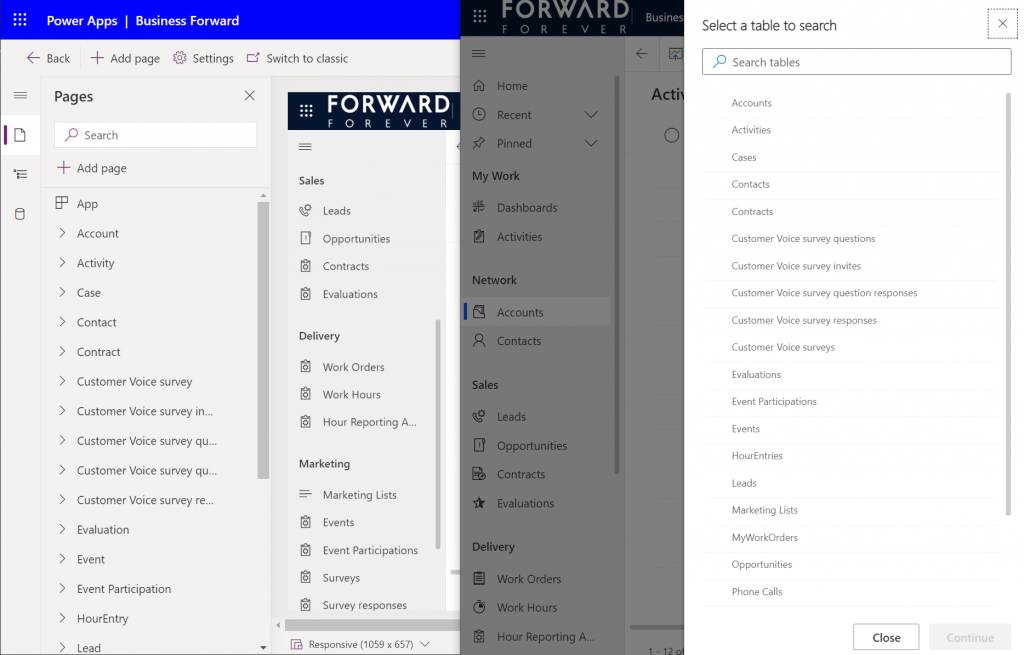Click the dimmed app's waffle launcher icon
This screenshot has width=1024, height=655.
(479, 16)
